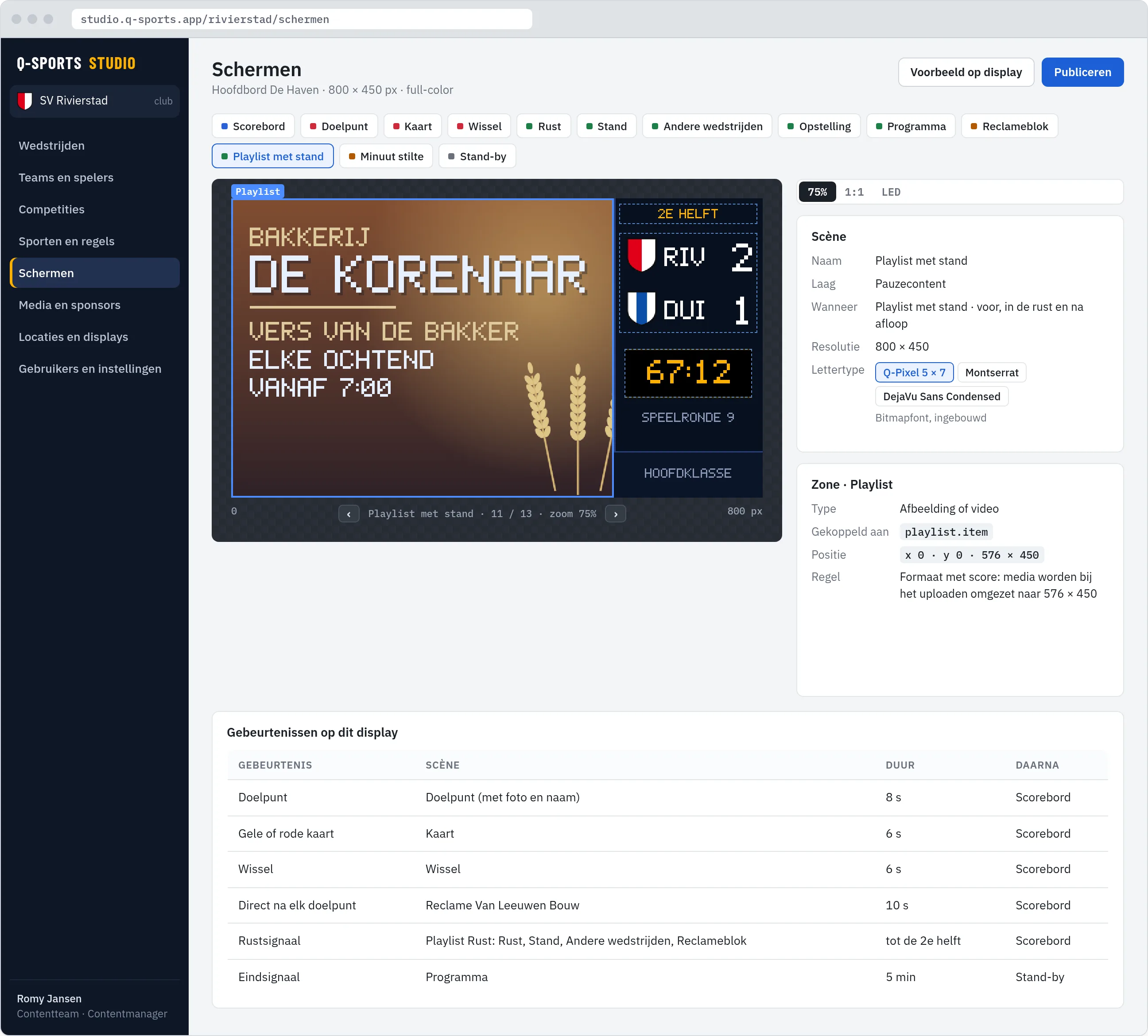
Task: Open Competities in the sidebar
Action: pos(94,209)
